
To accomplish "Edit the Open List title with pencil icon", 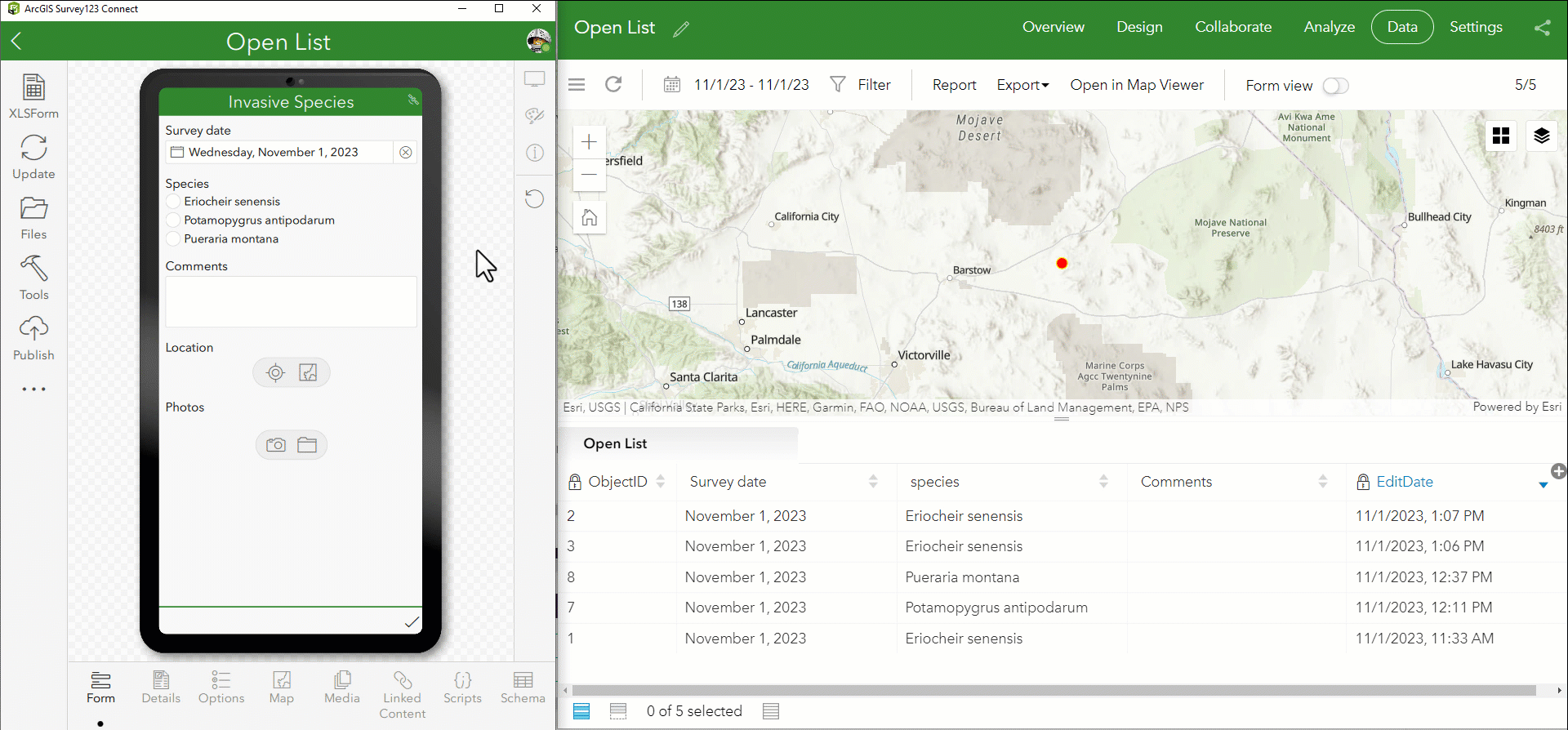I will coord(681,29).
